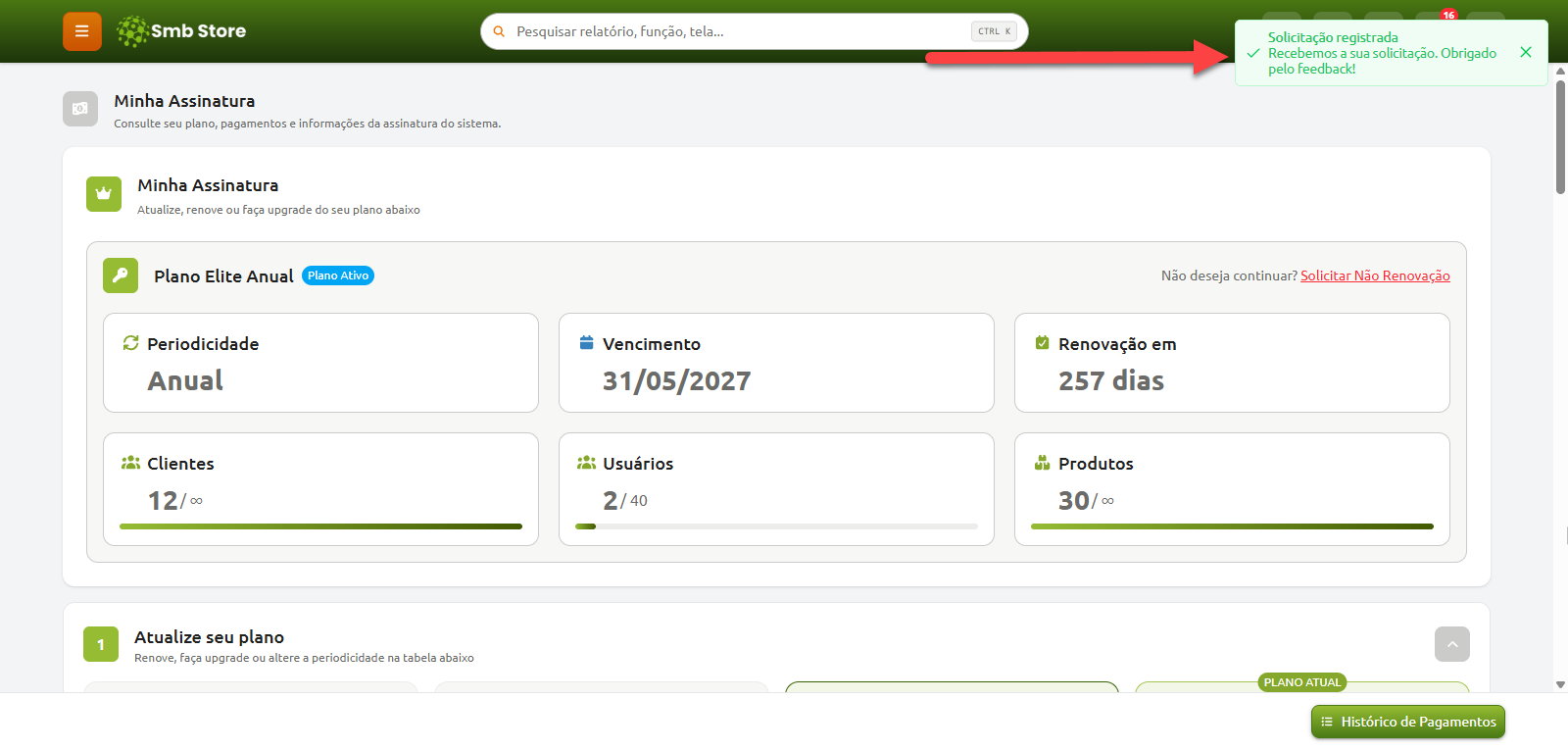Click the people icon beside Usuários
This screenshot has width=1568, height=750.
[586, 463]
